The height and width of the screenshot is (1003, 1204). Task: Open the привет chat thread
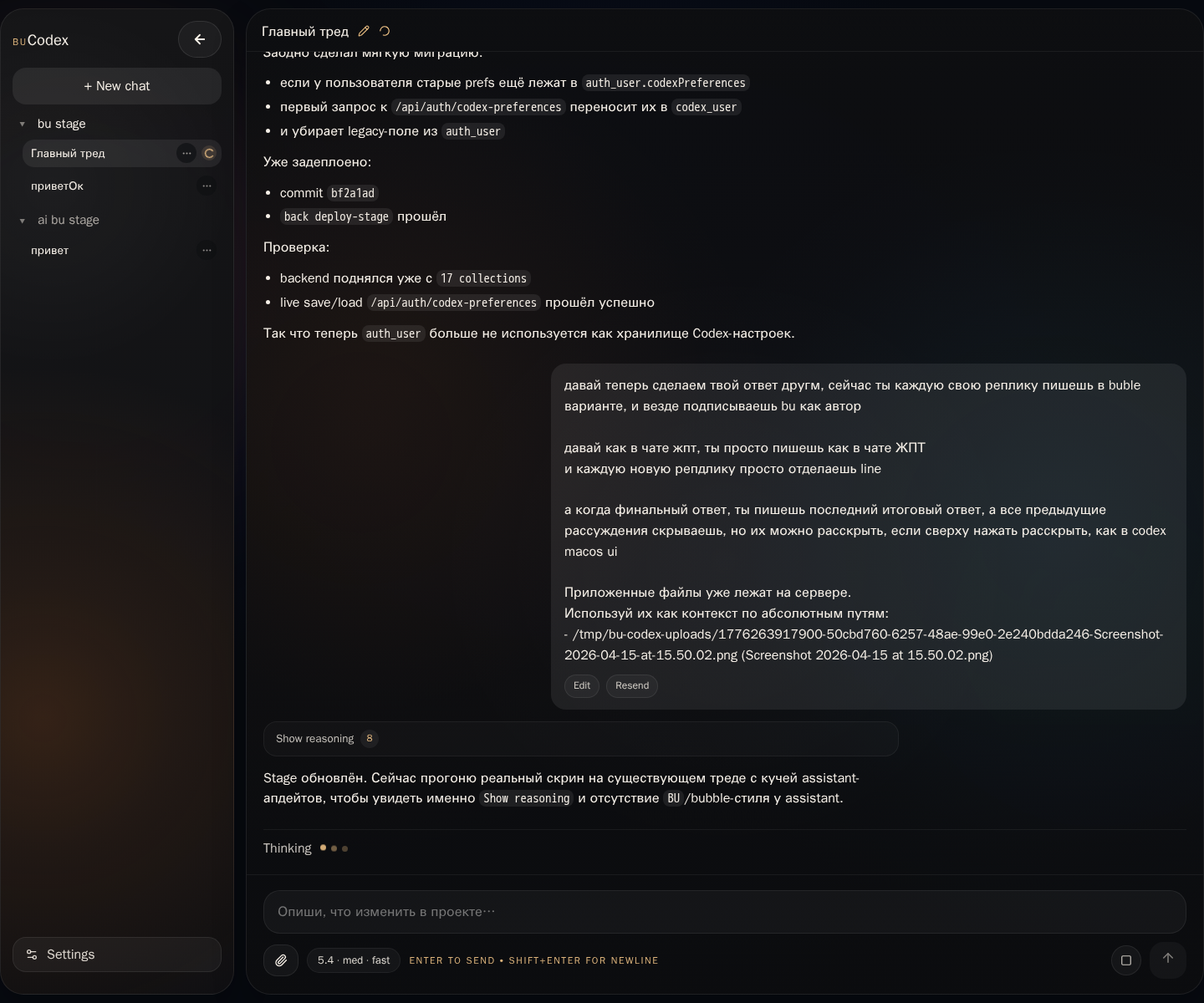tap(50, 250)
